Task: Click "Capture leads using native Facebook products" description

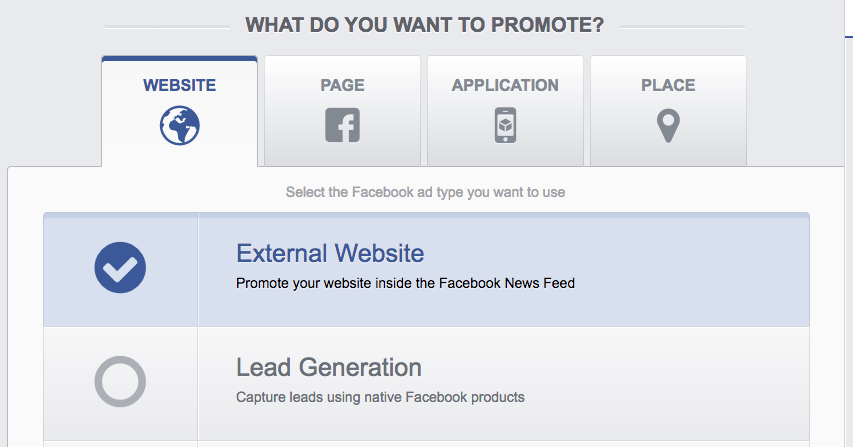Action: tap(380, 397)
